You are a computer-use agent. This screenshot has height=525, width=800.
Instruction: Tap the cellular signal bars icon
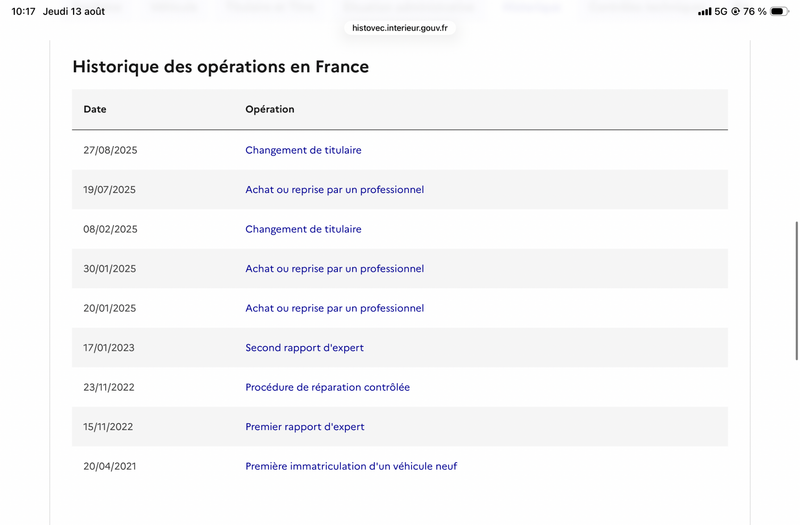coord(705,11)
